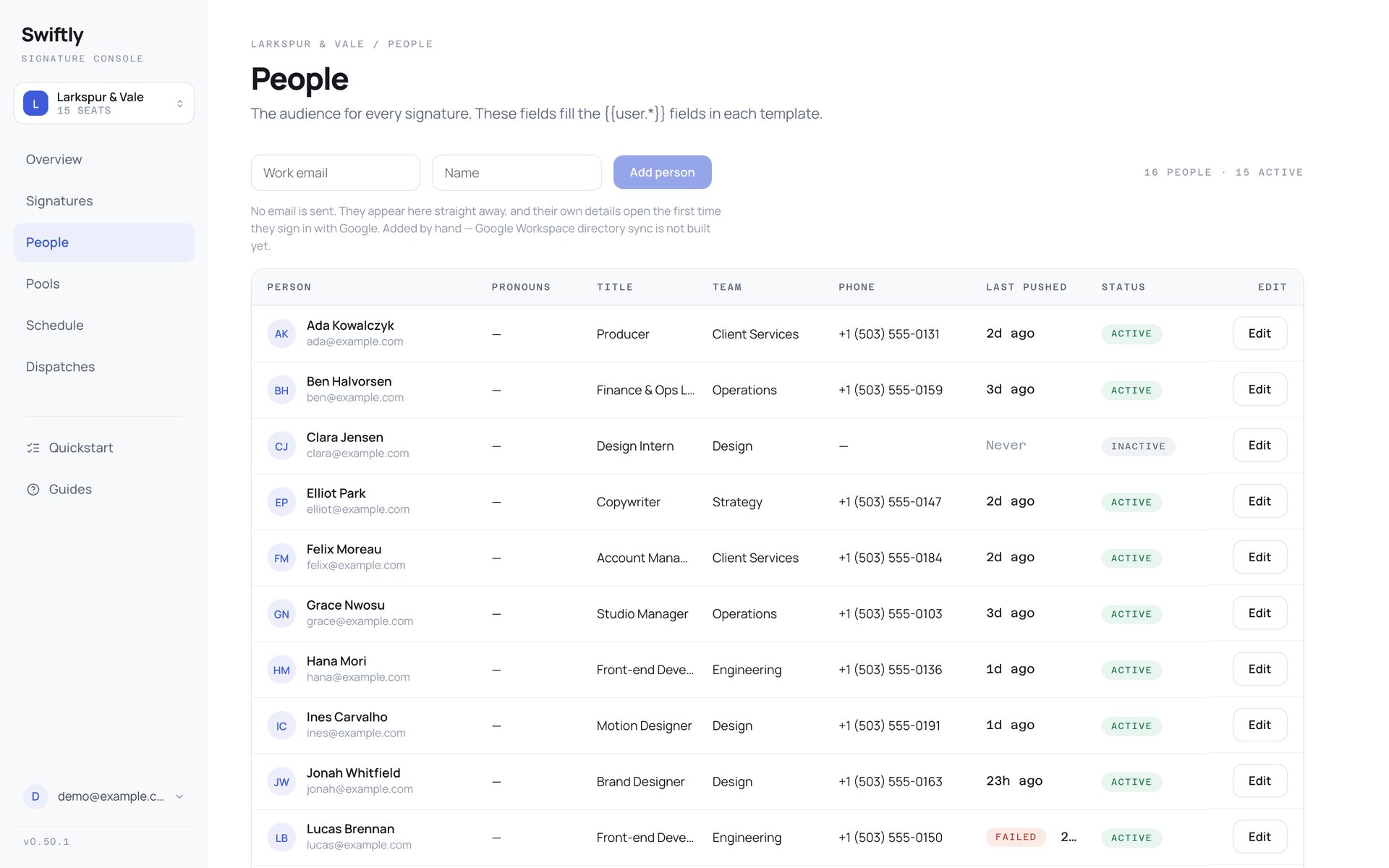Click Ben Halvorsen's BH avatar
This screenshot has width=1389, height=868.
[281, 391]
